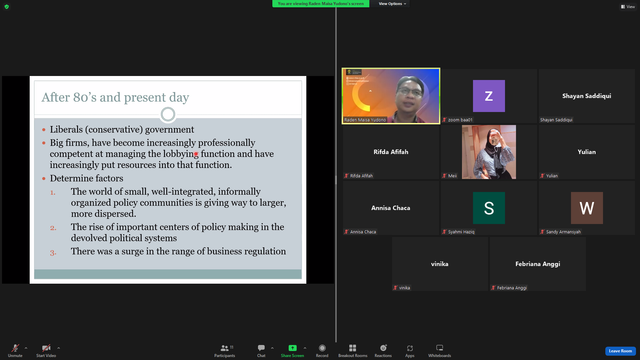The height and width of the screenshot is (360, 640).
Task: Click muted mic icon beside 'vinika' label
Action: tap(396, 288)
